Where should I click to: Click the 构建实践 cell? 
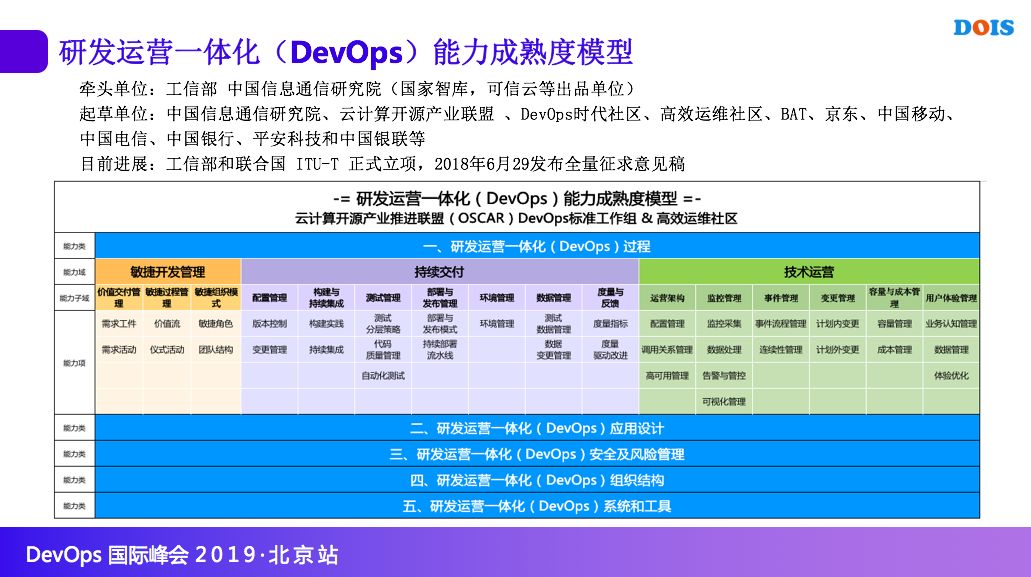pyautogui.click(x=326, y=323)
